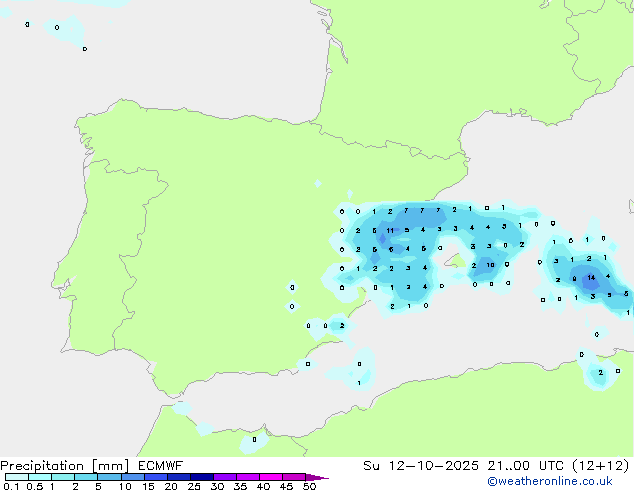Click the 0 value marker over Morocco

pos(254,439)
